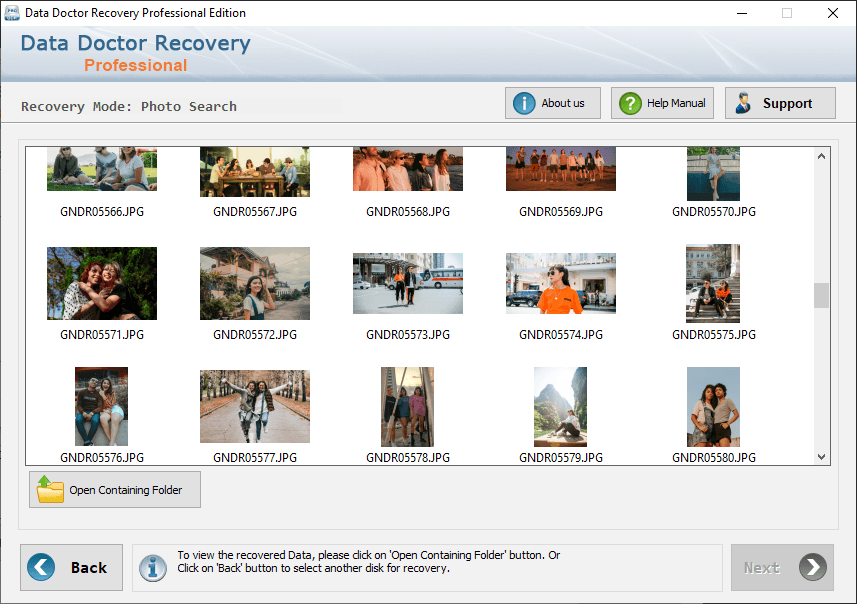This screenshot has height=604, width=857.
Task: Click the file name GNDR05579.JPG
Action: 561,458
